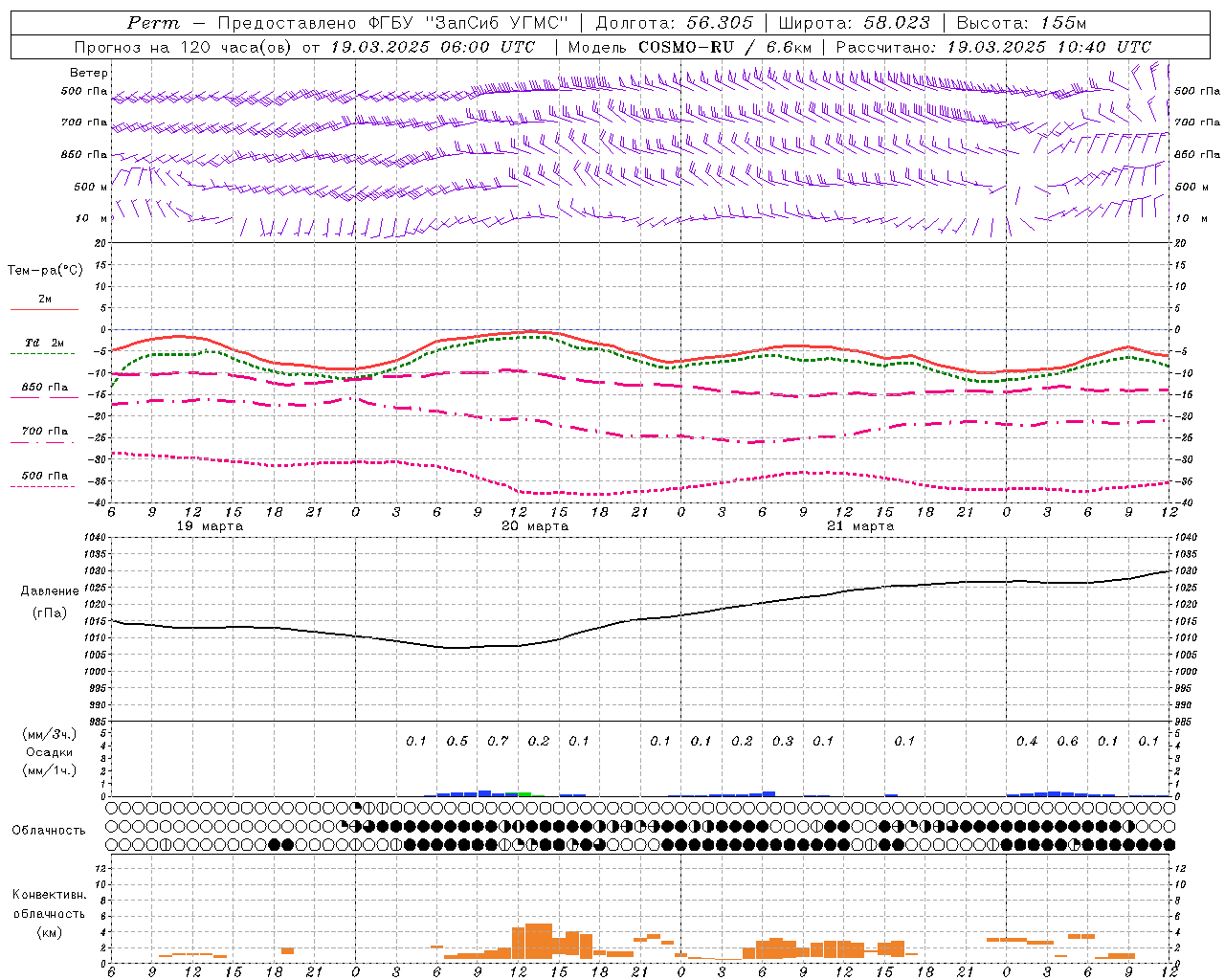Click the tallest orange convective cloud bar
This screenshot has width=1225, height=980.
click(x=539, y=942)
